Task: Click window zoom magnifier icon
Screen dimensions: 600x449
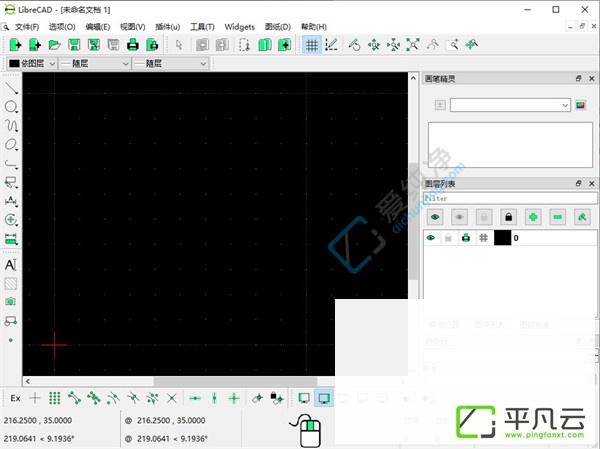Action: (x=453, y=45)
